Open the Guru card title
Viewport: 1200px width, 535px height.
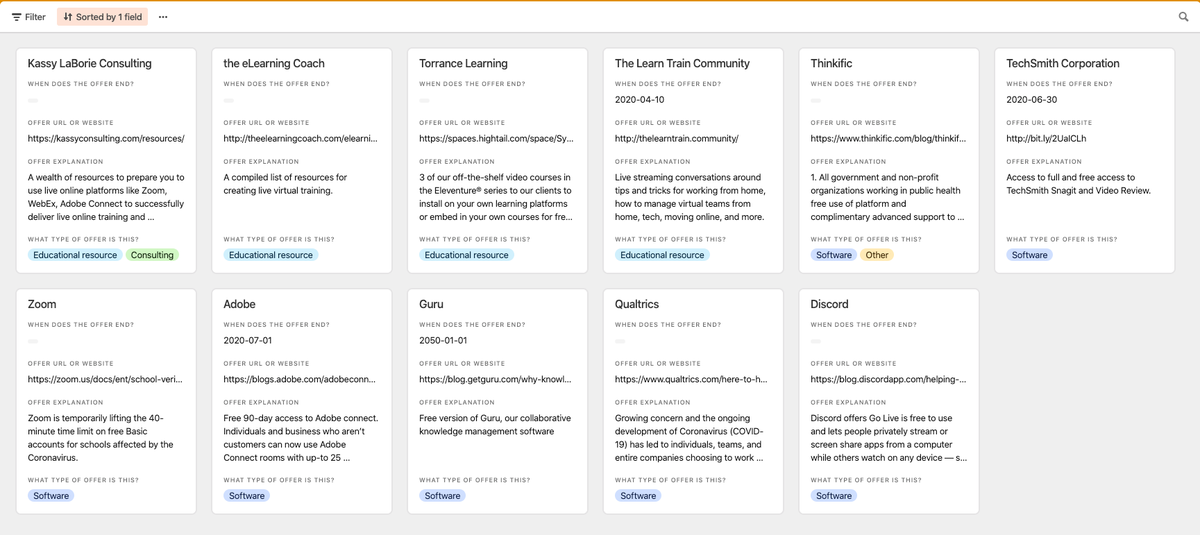pos(431,304)
